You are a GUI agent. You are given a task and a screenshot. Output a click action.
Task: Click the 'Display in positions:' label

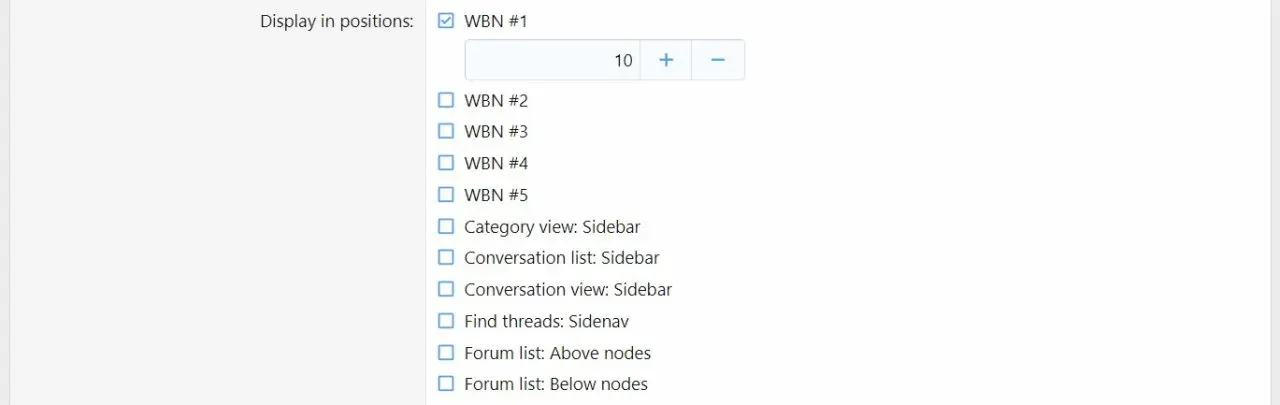[x=336, y=21]
